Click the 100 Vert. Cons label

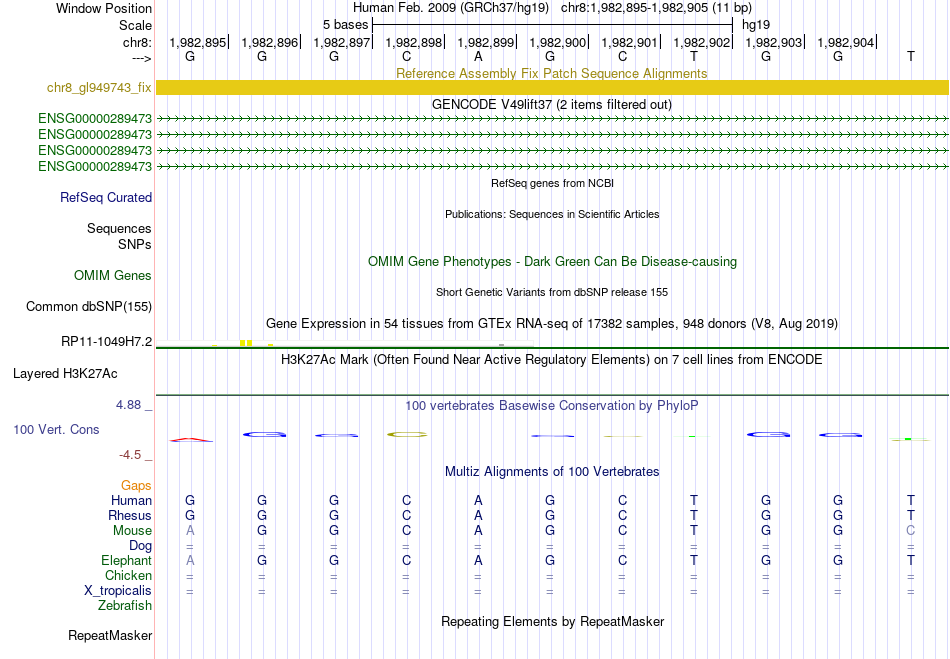click(56, 429)
